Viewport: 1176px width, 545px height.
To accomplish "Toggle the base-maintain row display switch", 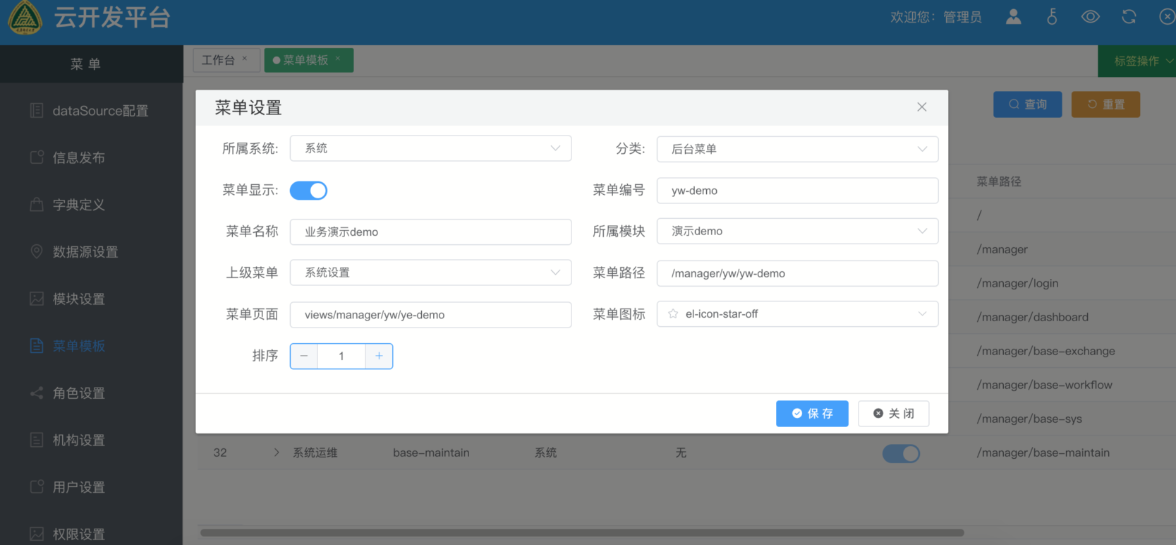I will click(901, 454).
